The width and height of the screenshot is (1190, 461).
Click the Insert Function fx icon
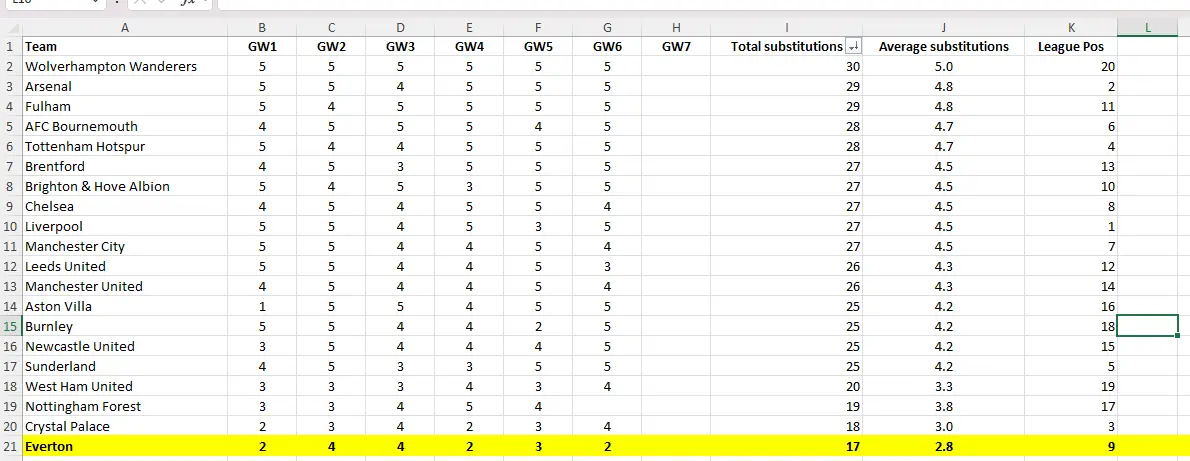(188, 3)
